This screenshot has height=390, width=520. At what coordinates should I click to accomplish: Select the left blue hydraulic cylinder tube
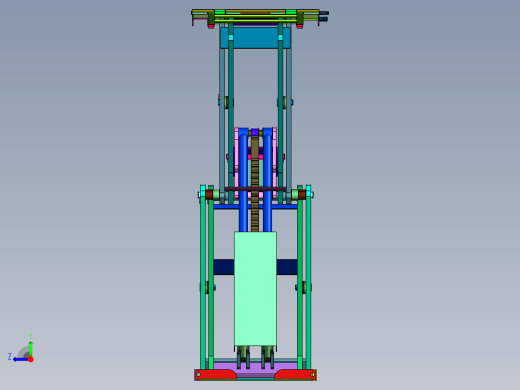tap(243, 182)
